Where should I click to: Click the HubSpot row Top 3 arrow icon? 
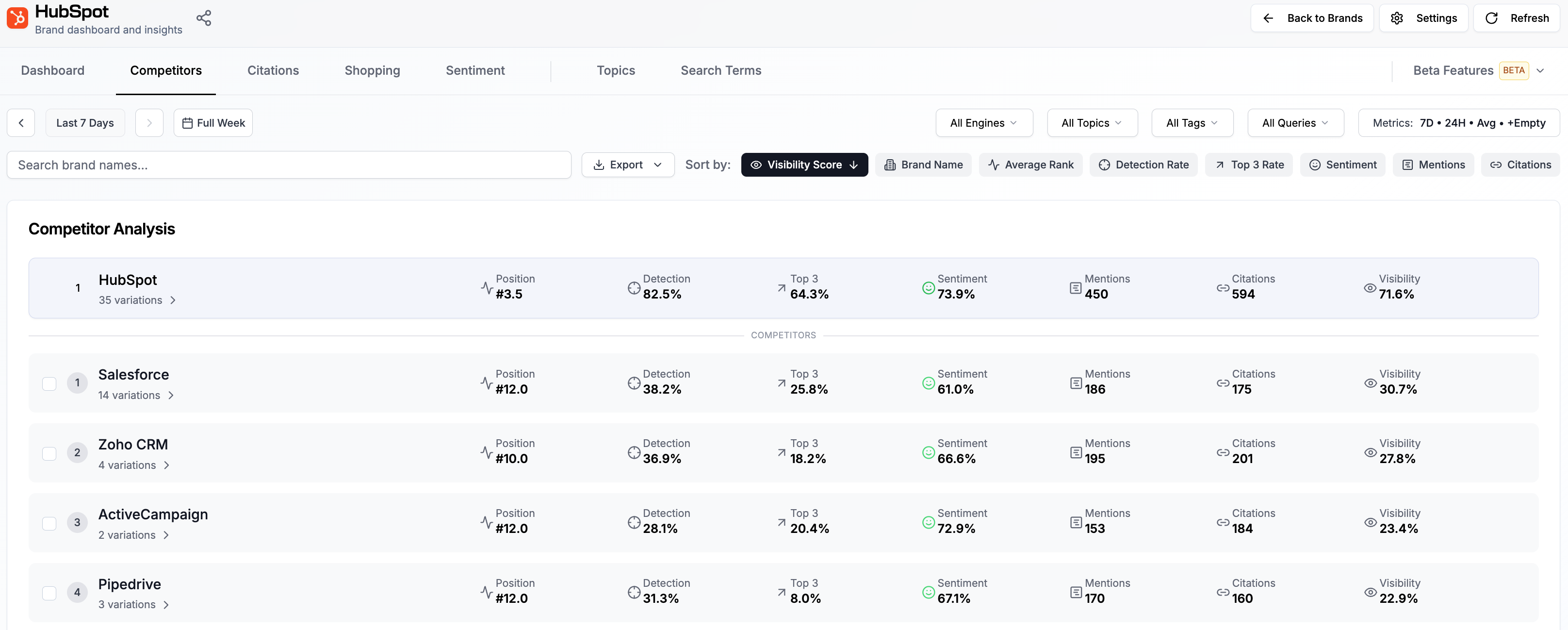pyautogui.click(x=781, y=288)
